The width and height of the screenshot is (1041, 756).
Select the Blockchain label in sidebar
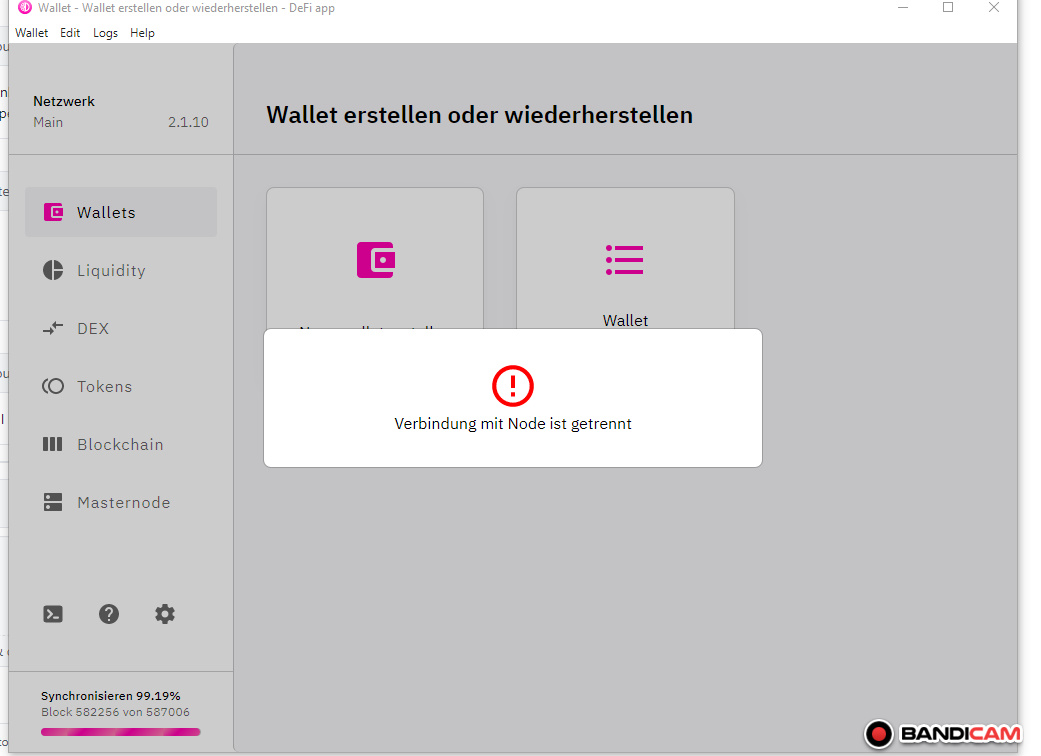pos(120,444)
